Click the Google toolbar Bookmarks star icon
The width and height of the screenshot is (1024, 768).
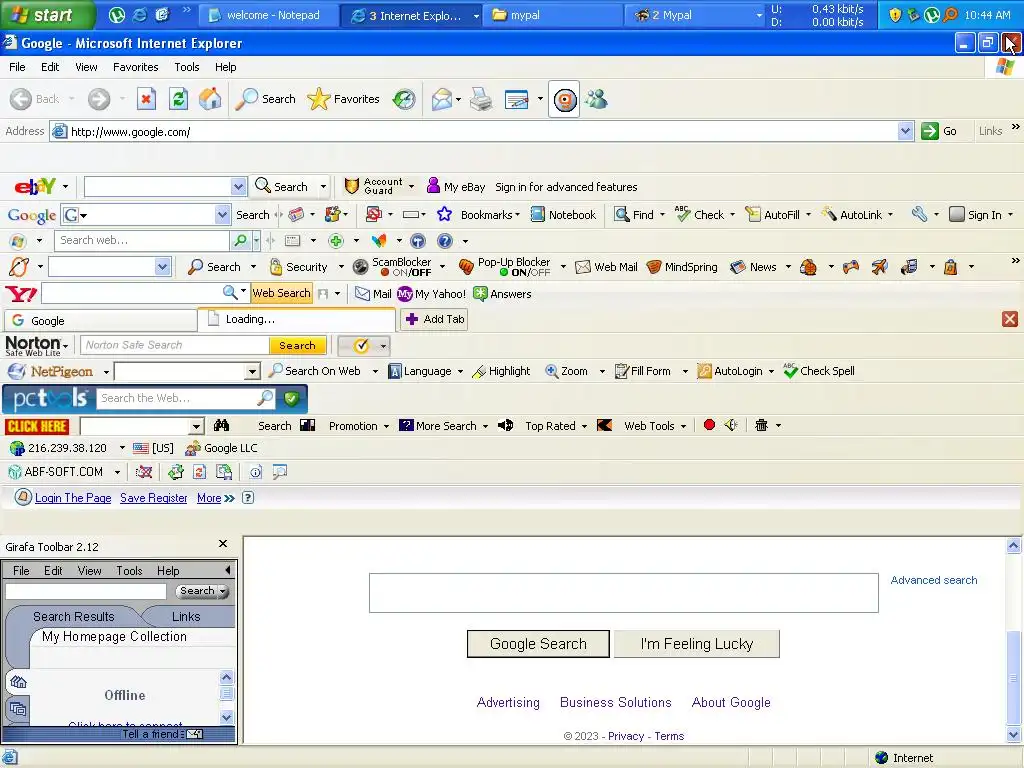tap(444, 214)
